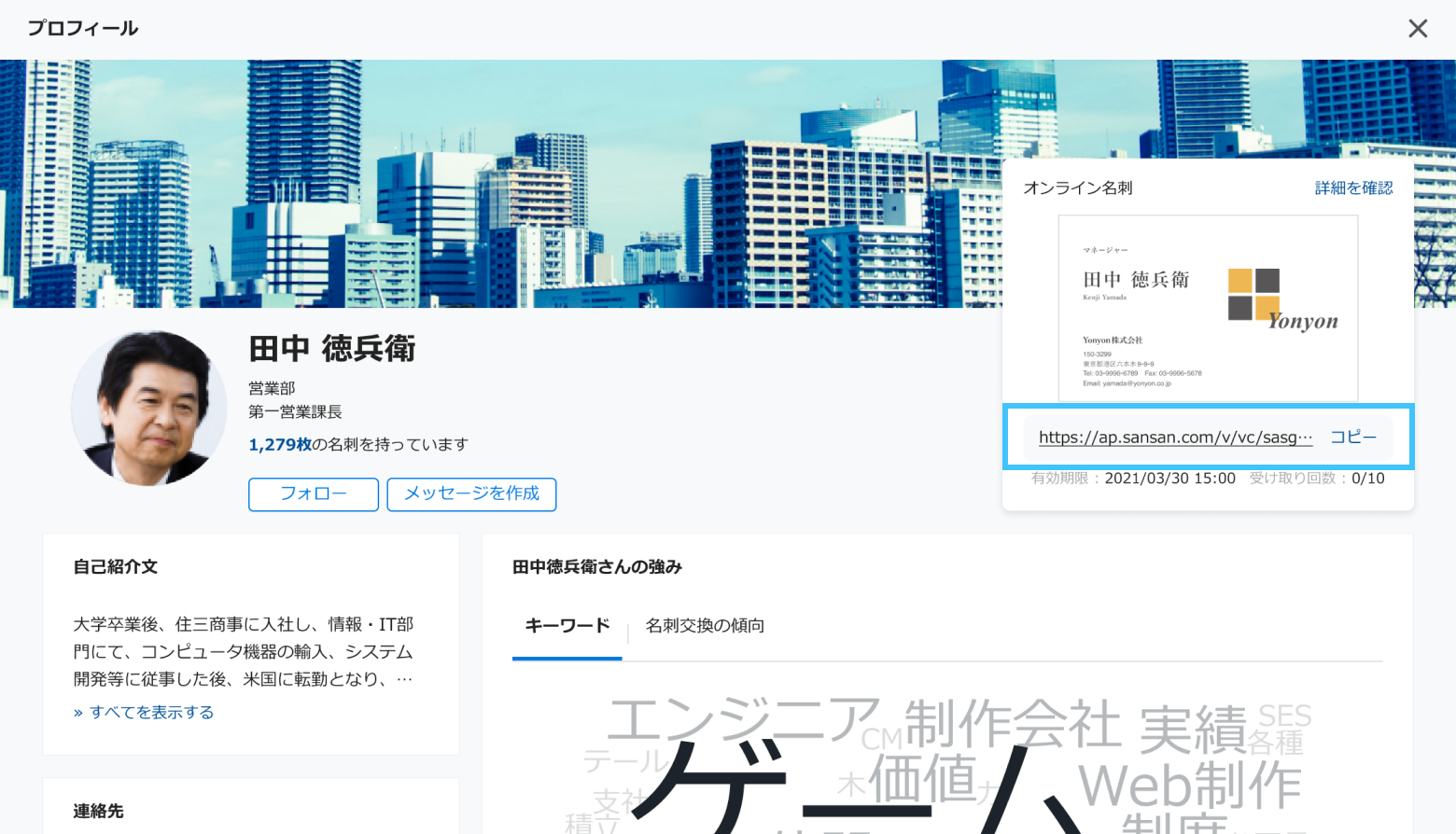This screenshot has height=834, width=1456.
Task: Click the SES keyword in word cloud
Action: coord(1284,716)
